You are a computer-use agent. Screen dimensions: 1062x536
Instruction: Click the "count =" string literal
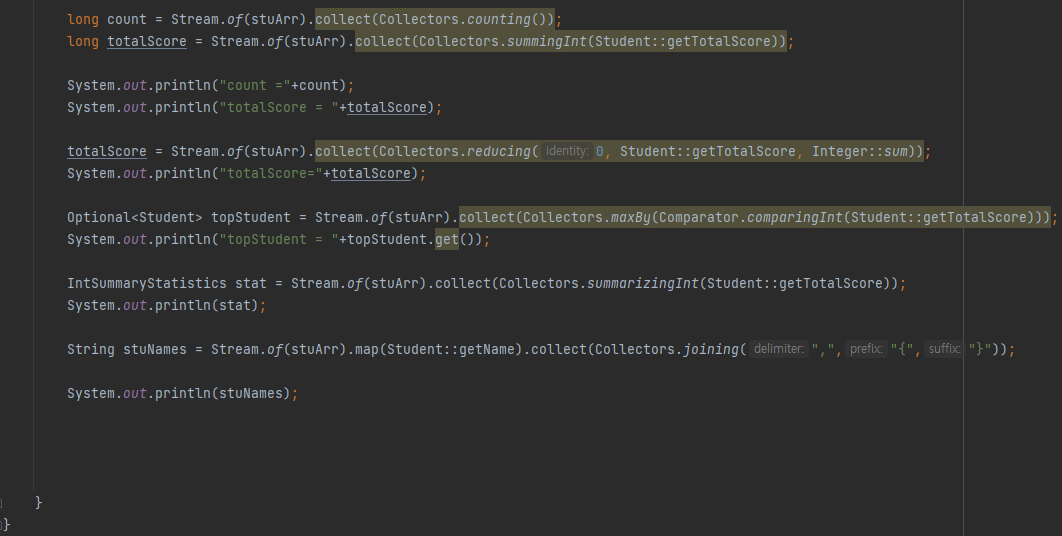pos(255,85)
